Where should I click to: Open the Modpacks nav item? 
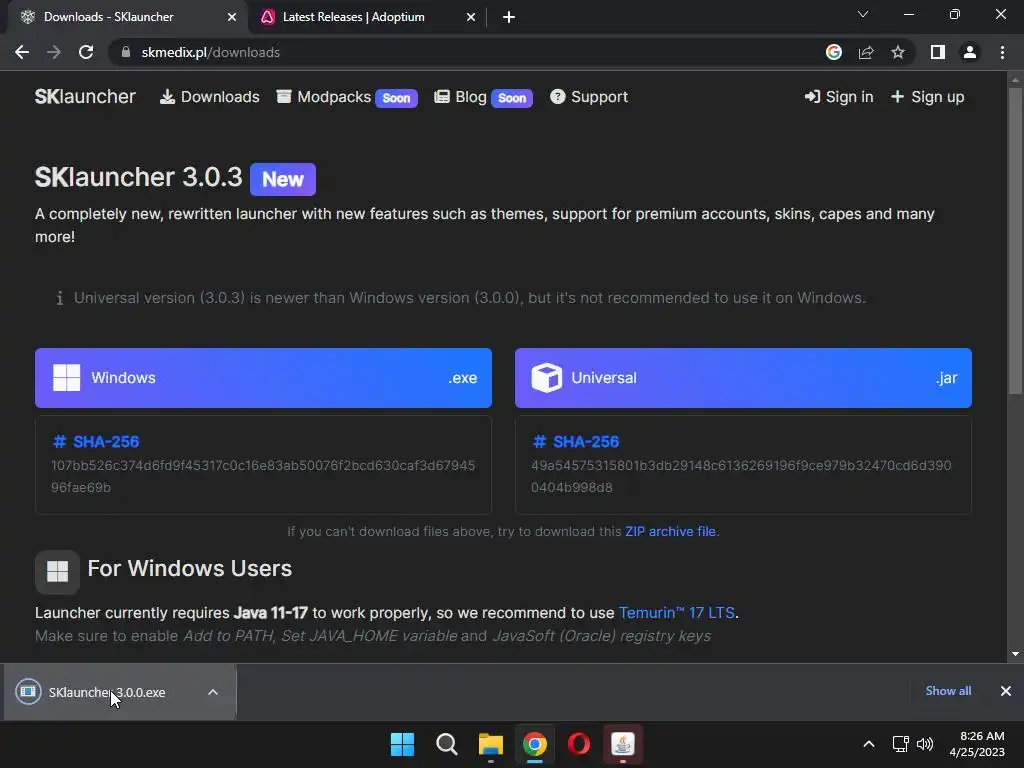pos(346,97)
